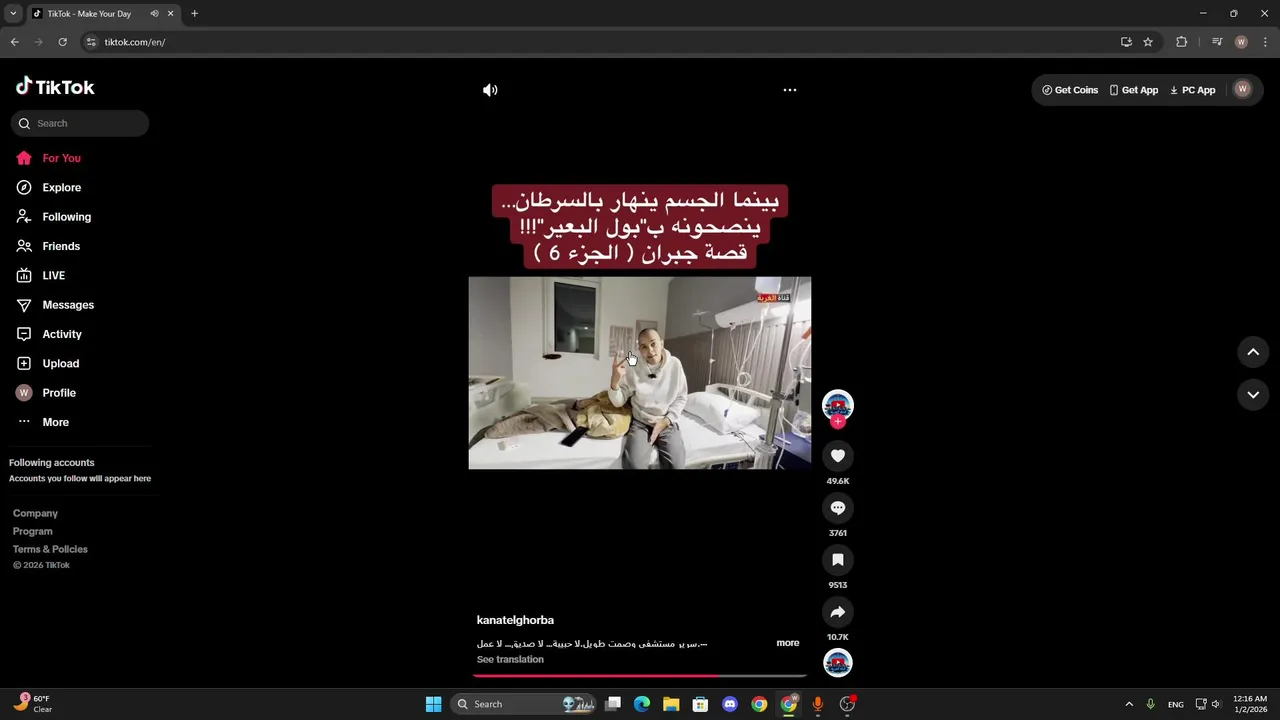Screen dimensions: 1280x720
Task: Click the taskbar Search box
Action: 526,704
